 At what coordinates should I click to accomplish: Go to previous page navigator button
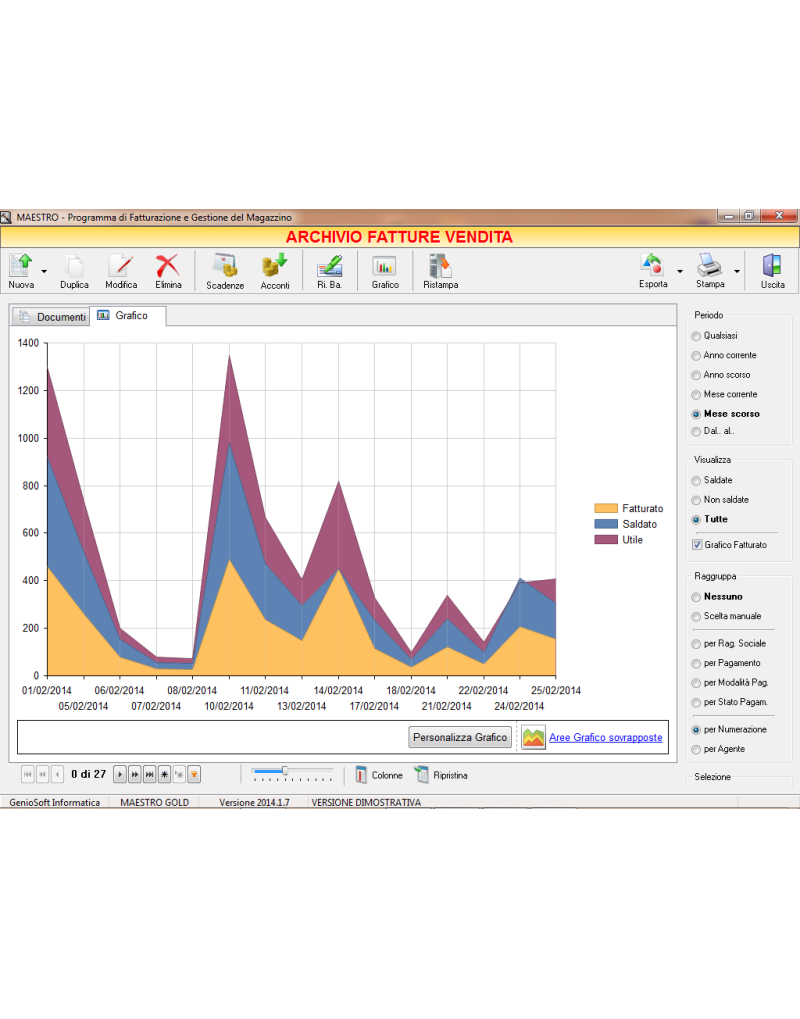[x=42, y=774]
